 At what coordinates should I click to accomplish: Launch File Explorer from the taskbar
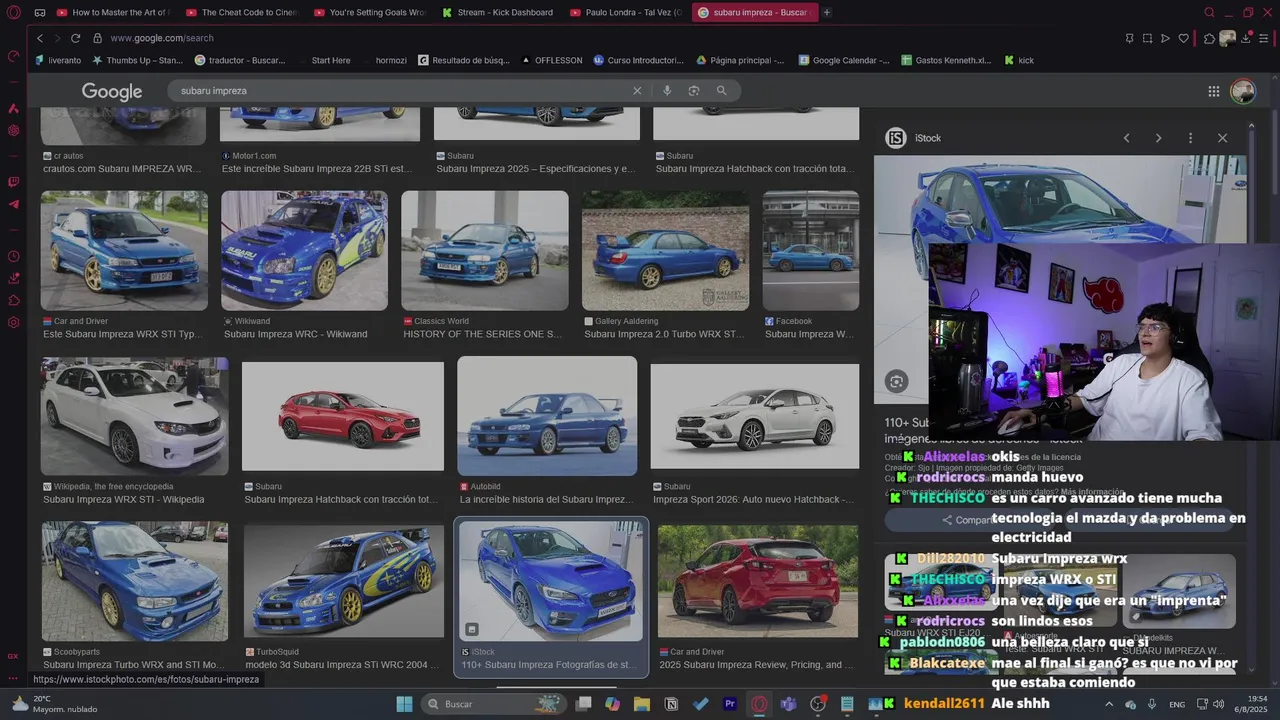[x=642, y=704]
